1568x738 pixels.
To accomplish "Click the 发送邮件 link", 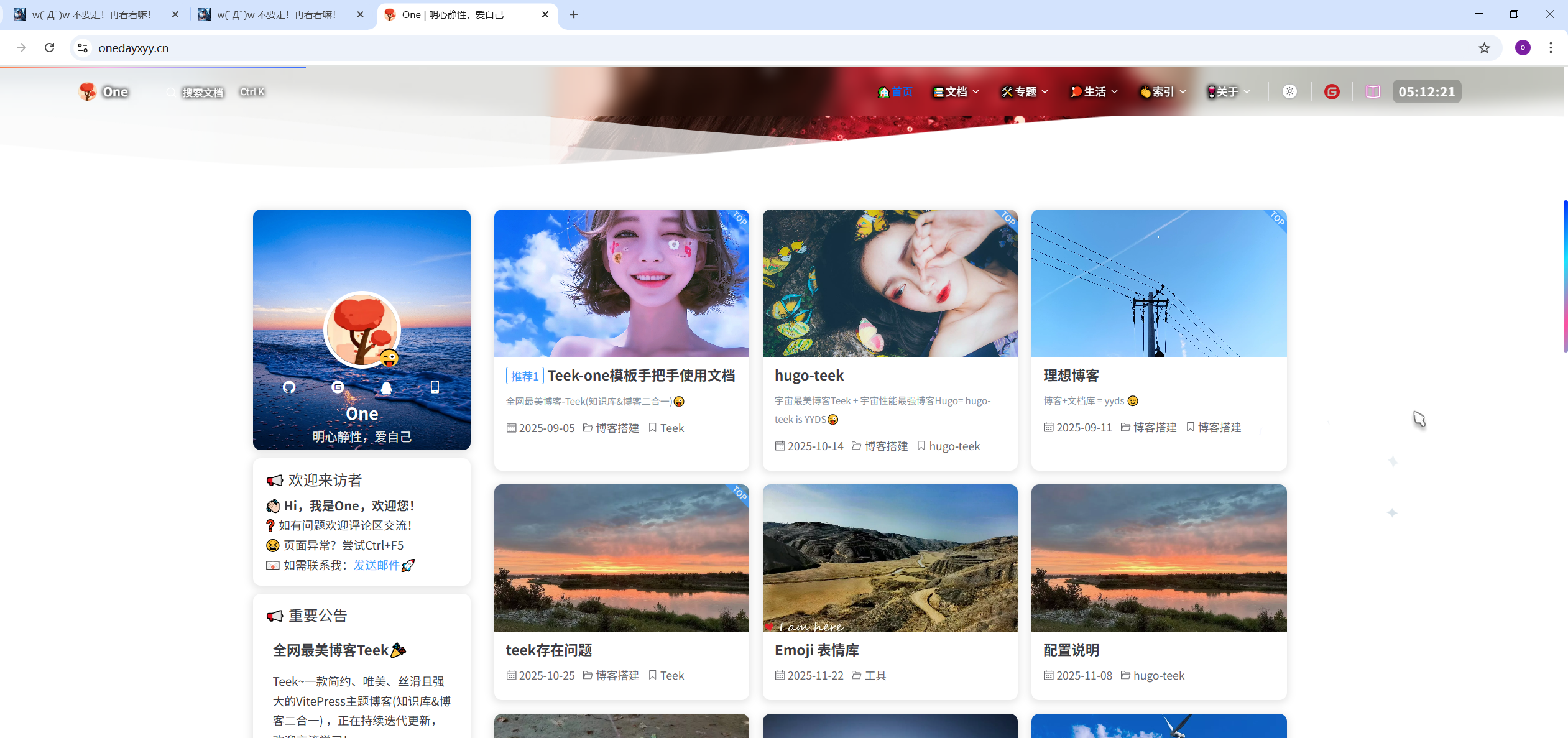I will [377, 565].
